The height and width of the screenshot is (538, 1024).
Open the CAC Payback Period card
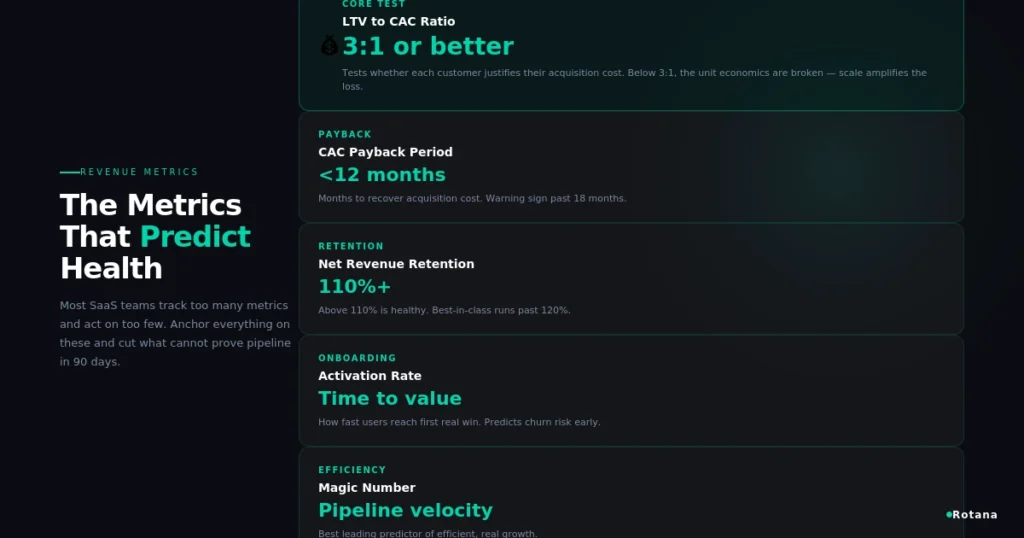(x=631, y=167)
